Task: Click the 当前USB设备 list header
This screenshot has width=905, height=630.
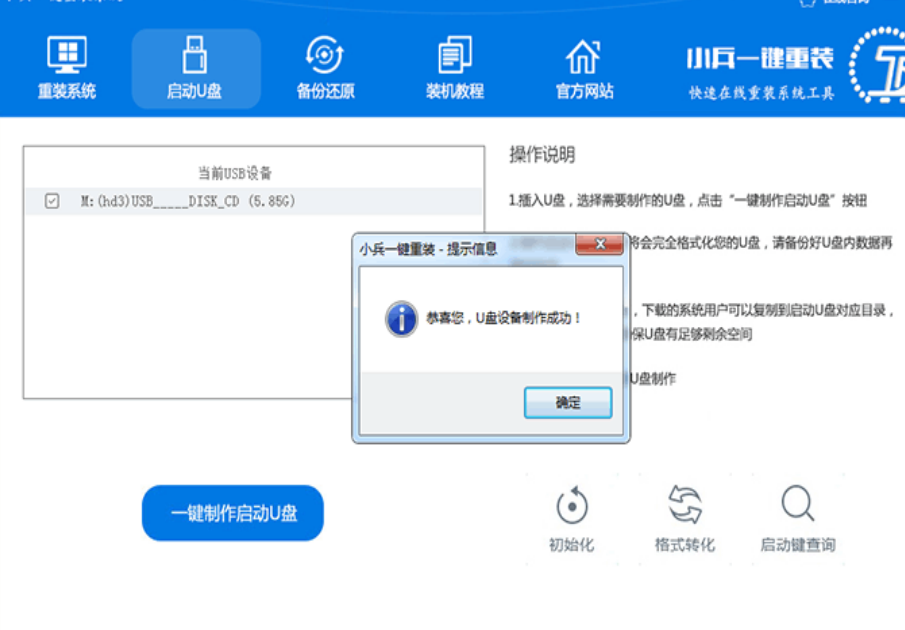Action: [235, 173]
